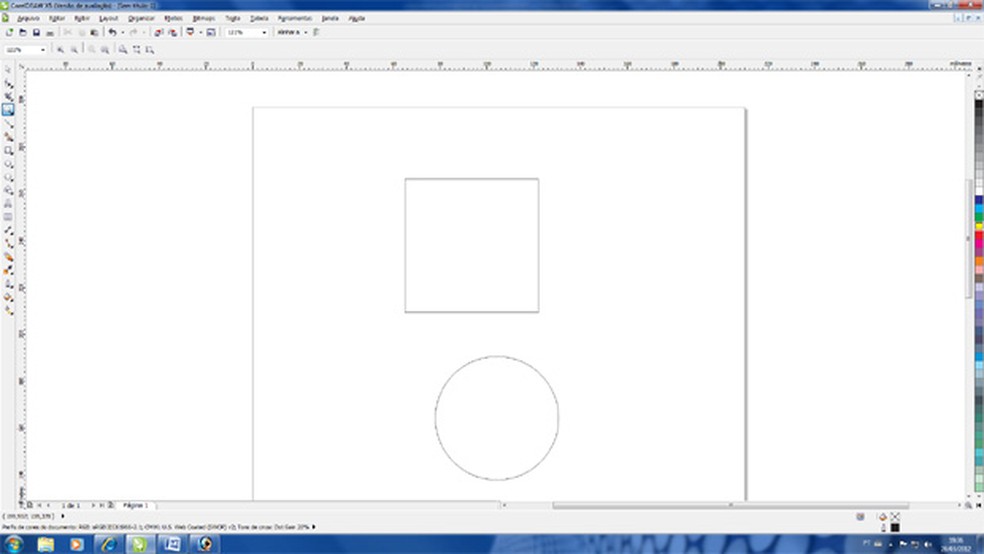Expand the cursor coordinates status arrow
Screen dimensions: 984x554
(x=63, y=516)
